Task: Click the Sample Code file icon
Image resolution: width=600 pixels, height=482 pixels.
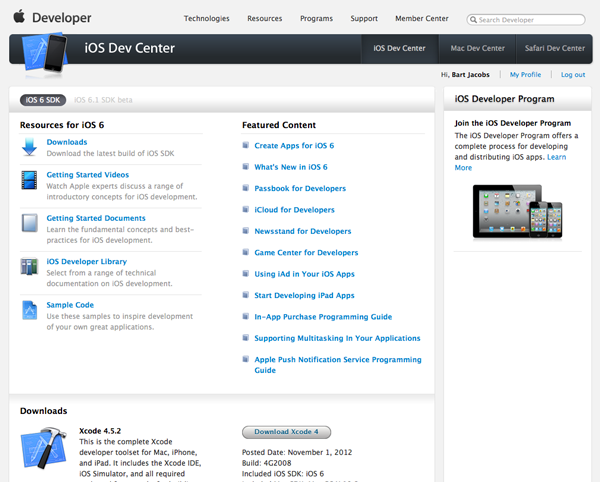Action: 29,310
